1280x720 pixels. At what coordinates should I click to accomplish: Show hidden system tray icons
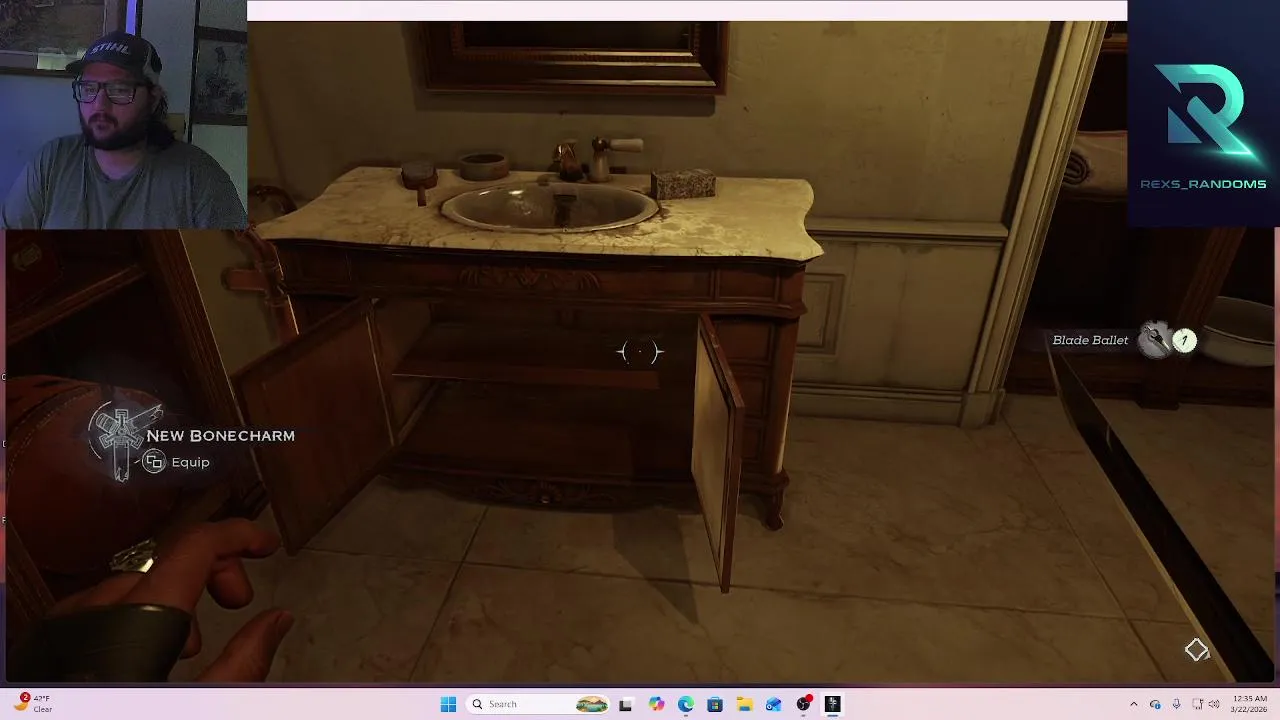(x=1133, y=704)
